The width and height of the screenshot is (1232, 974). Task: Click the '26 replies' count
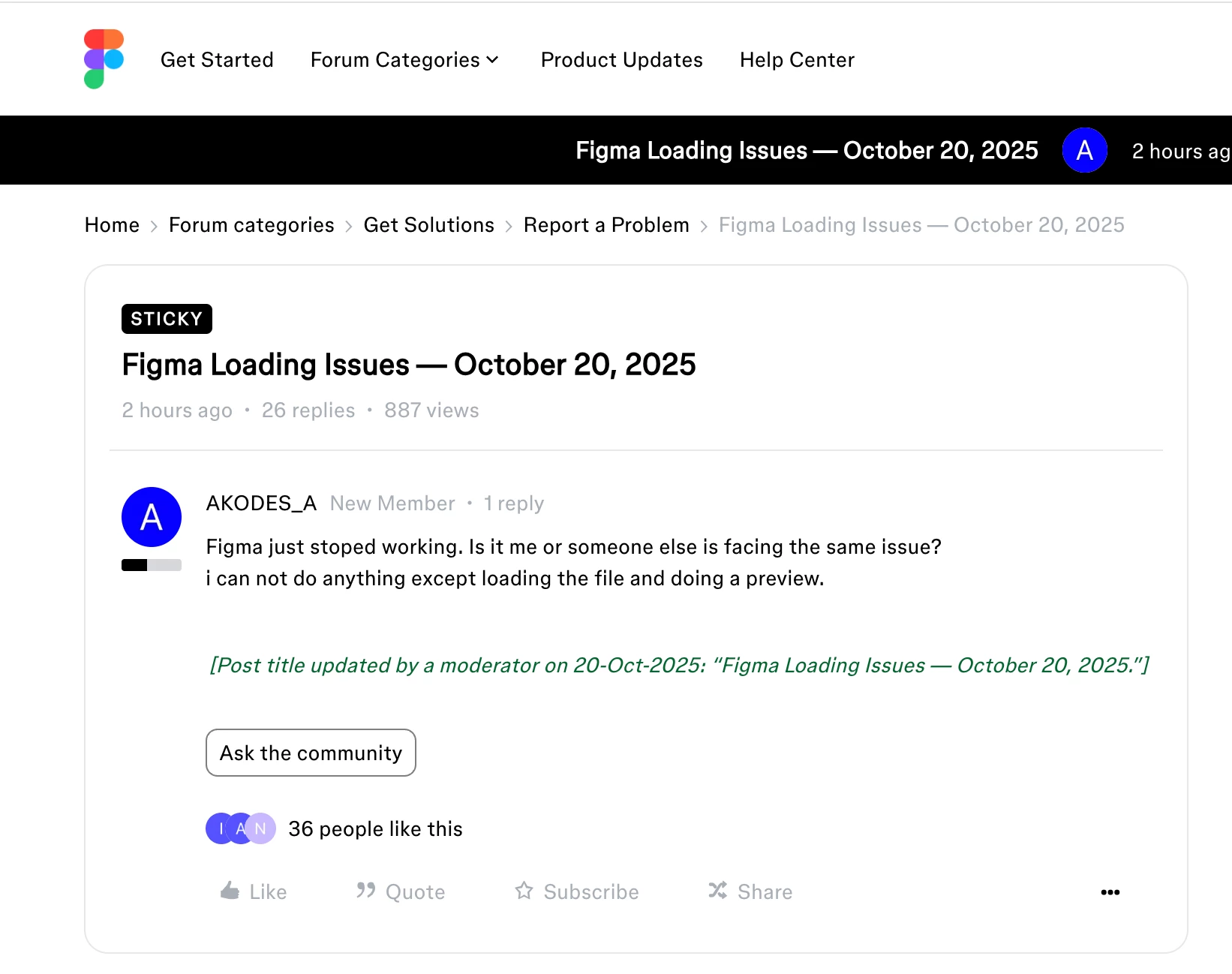click(308, 410)
